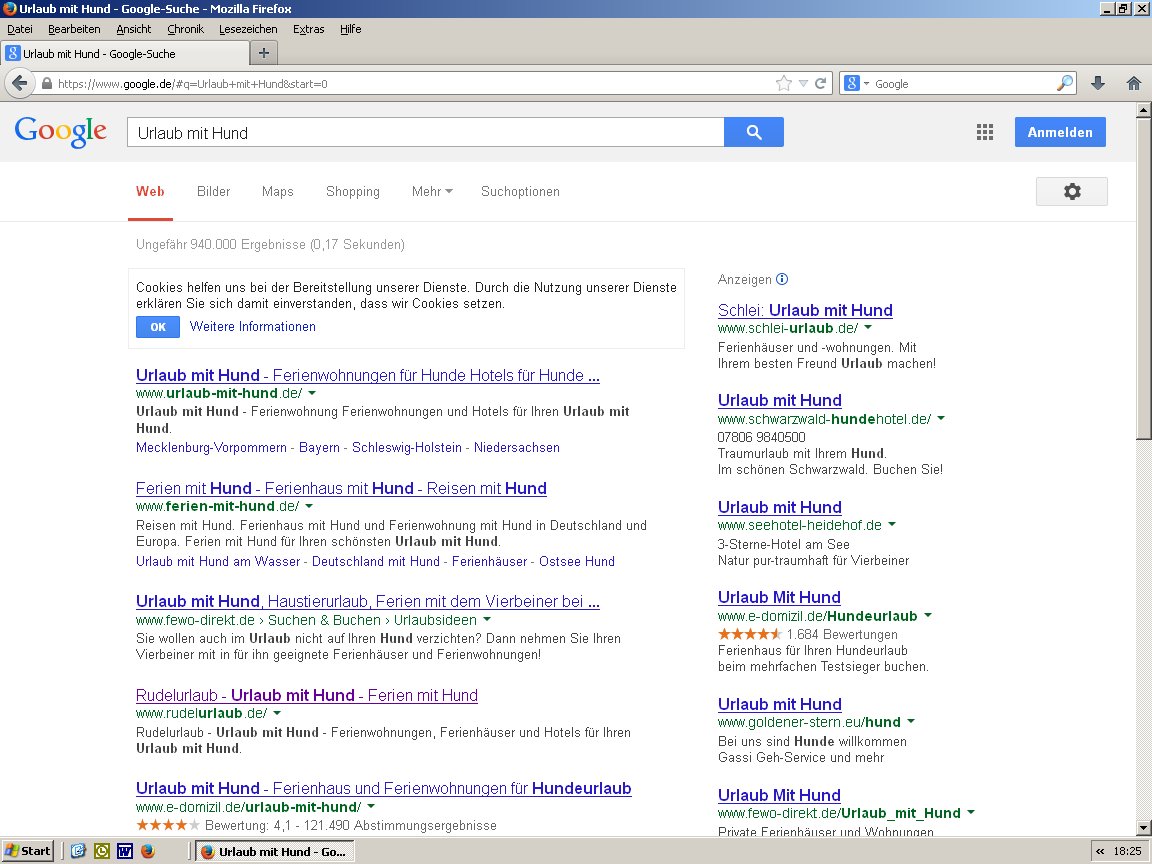
Task: Open the Hilfe menu
Action: coord(350,29)
